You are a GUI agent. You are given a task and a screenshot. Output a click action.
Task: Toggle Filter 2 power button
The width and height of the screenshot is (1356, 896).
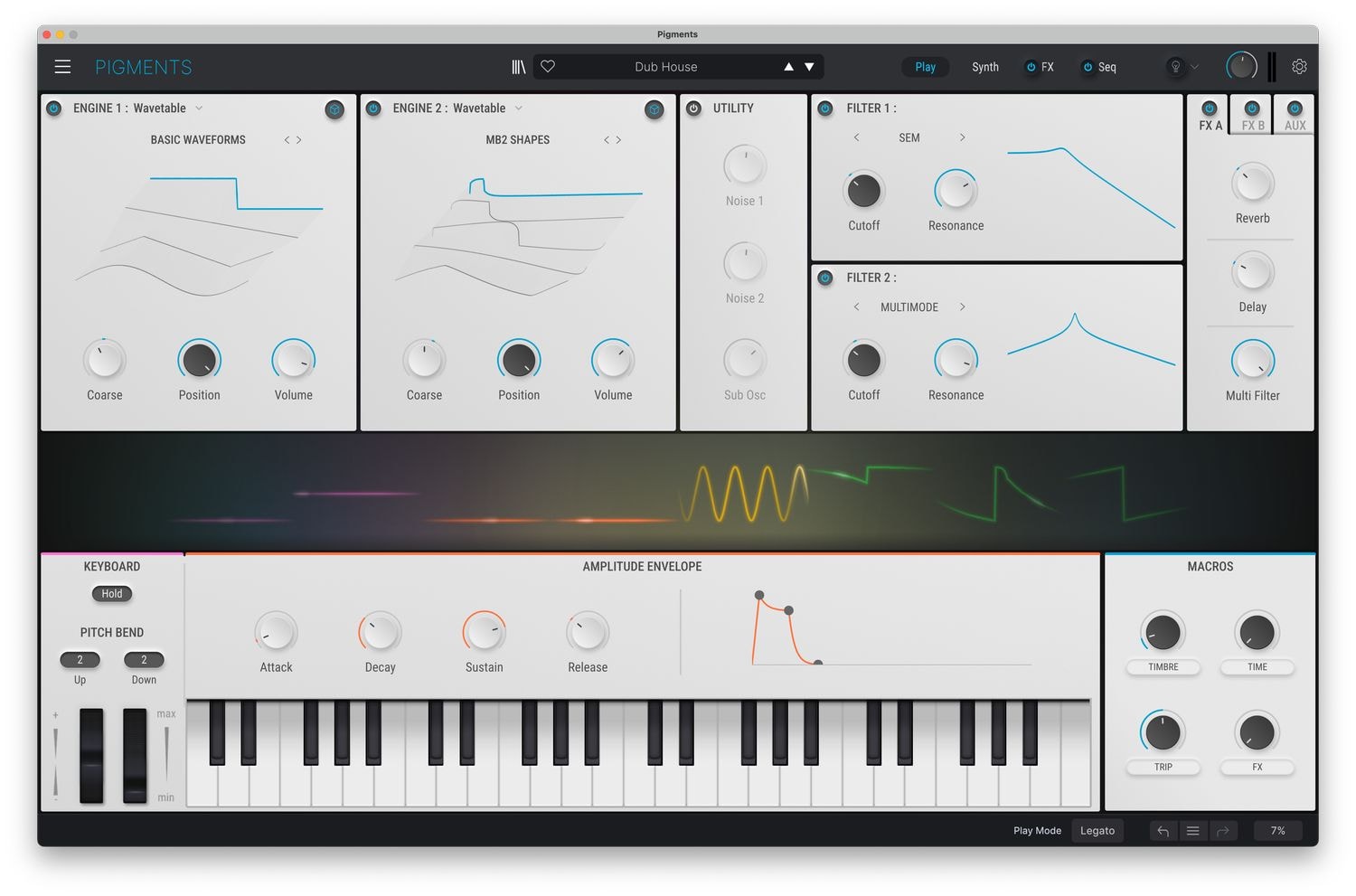pyautogui.click(x=825, y=278)
